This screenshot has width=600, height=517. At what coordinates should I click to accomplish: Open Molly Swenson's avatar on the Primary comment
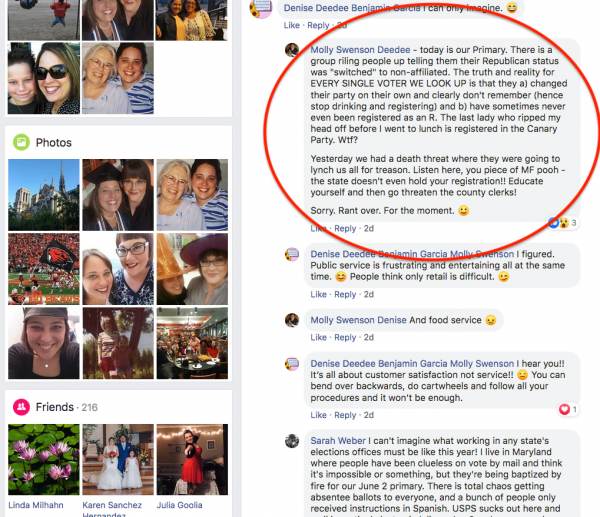point(292,50)
